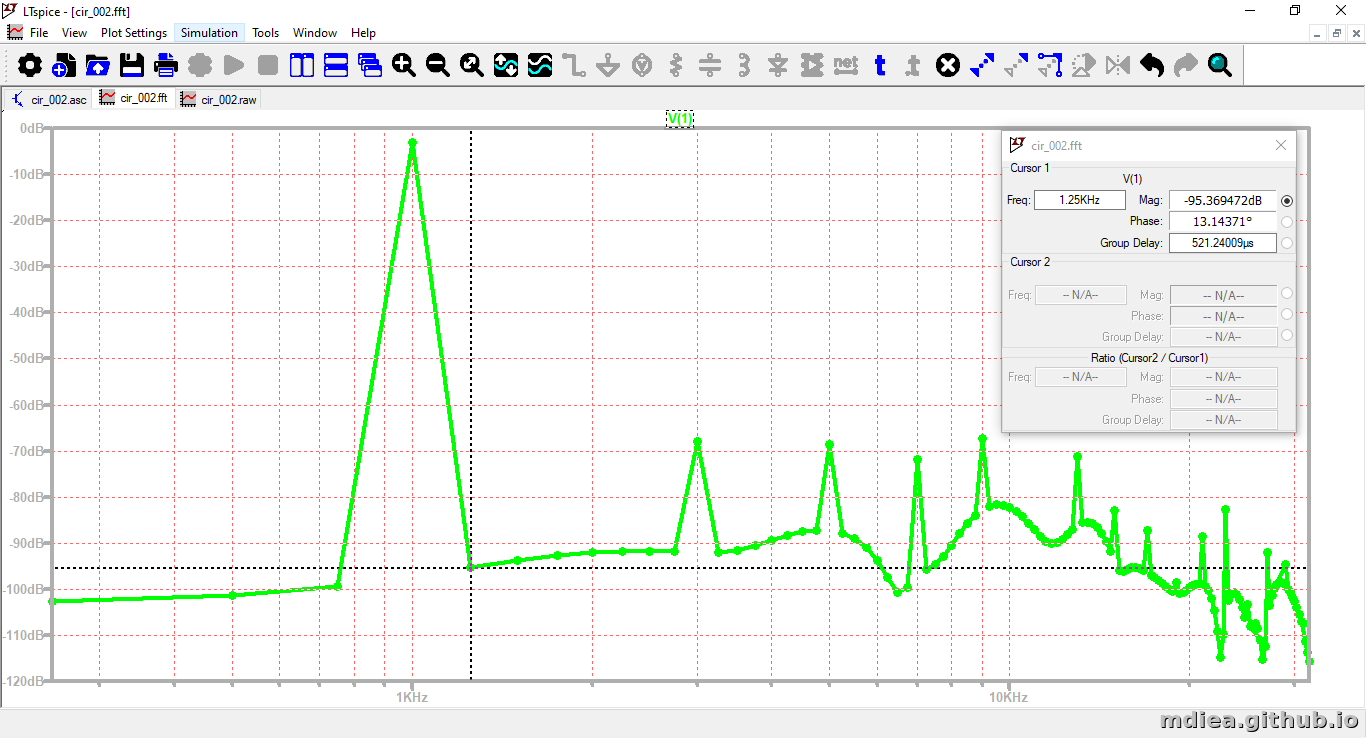The image size is (1366, 738).
Task: Select the SPICE directive tool
Action: pyautogui.click(x=913, y=66)
